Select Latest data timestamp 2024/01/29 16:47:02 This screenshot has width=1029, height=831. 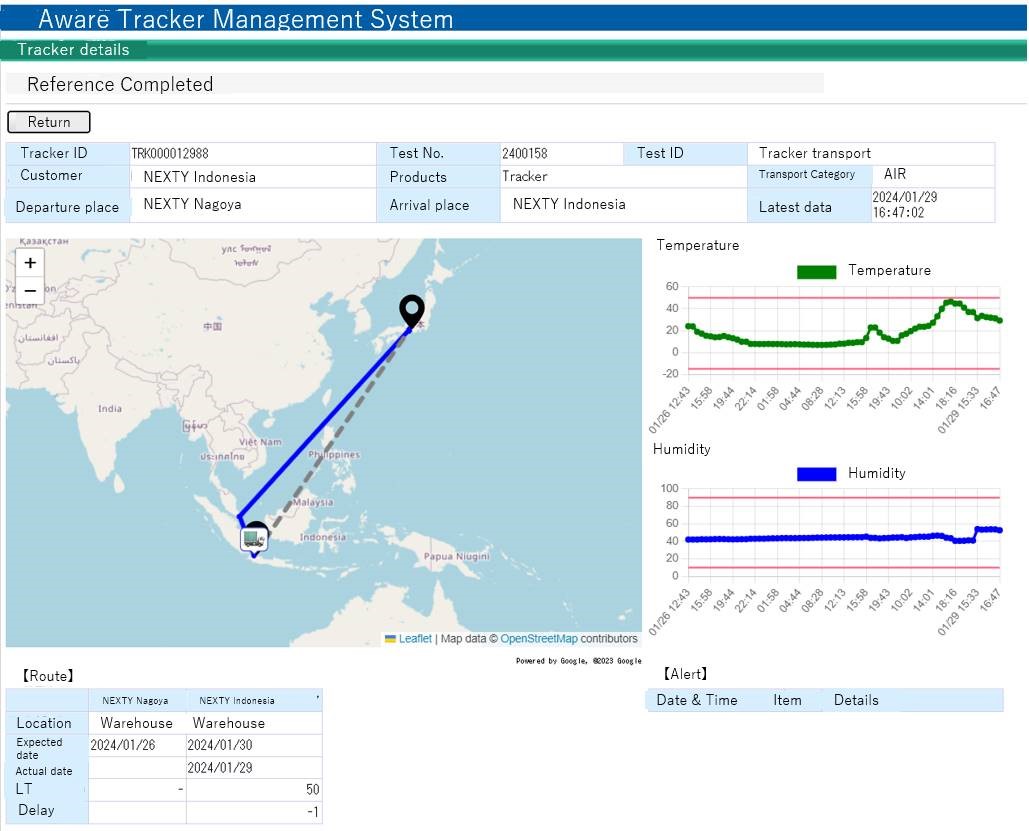click(x=904, y=205)
